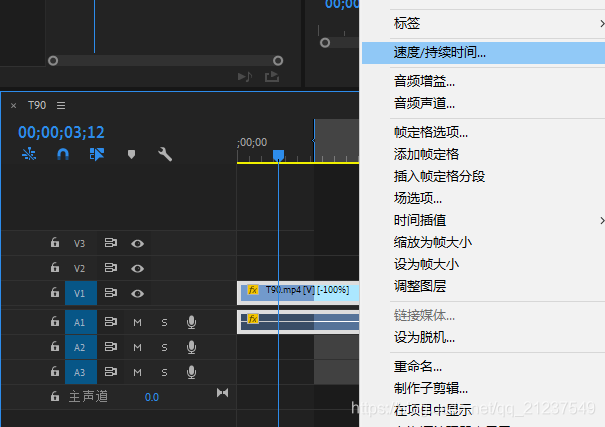Viewport: 605px width, 427px height.
Task: Mute track A2
Action: (137, 348)
